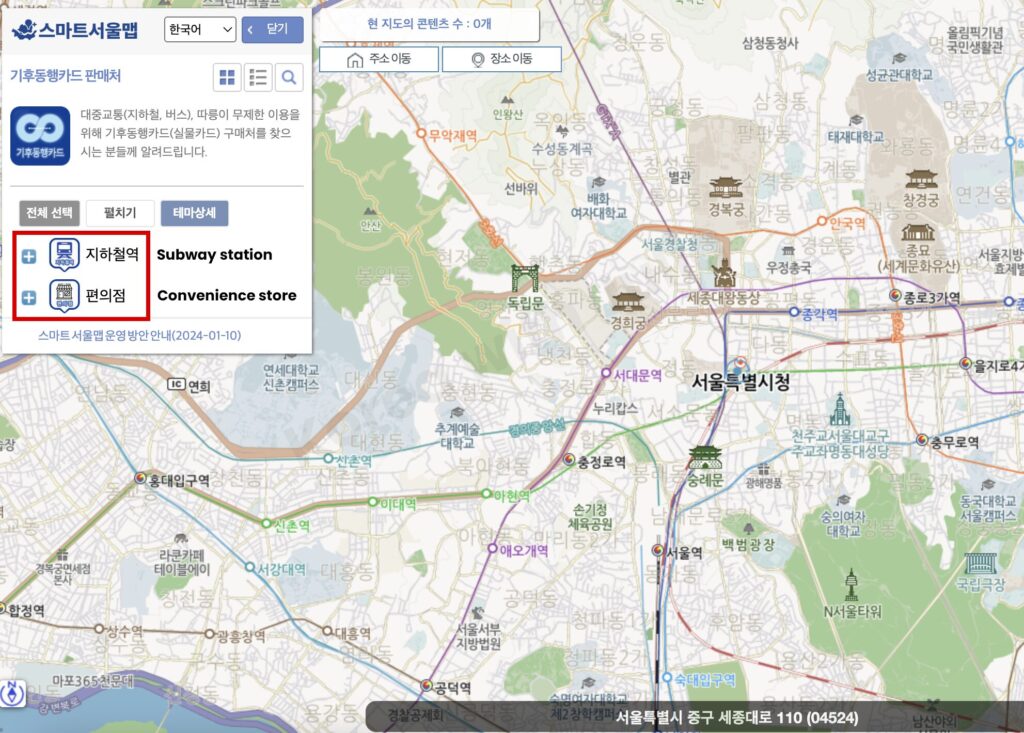Switch to grid view icon
The image size is (1024, 733).
click(x=227, y=78)
